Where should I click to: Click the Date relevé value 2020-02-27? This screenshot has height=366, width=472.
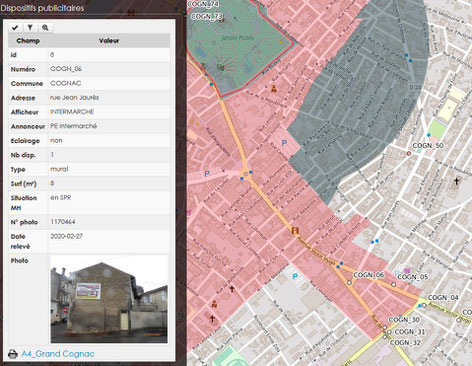(66, 236)
